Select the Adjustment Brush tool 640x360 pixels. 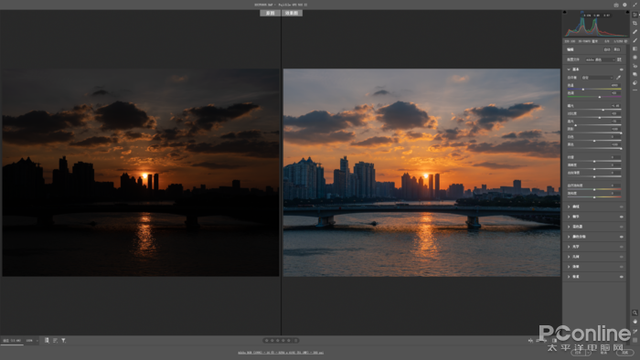[x=635, y=40]
